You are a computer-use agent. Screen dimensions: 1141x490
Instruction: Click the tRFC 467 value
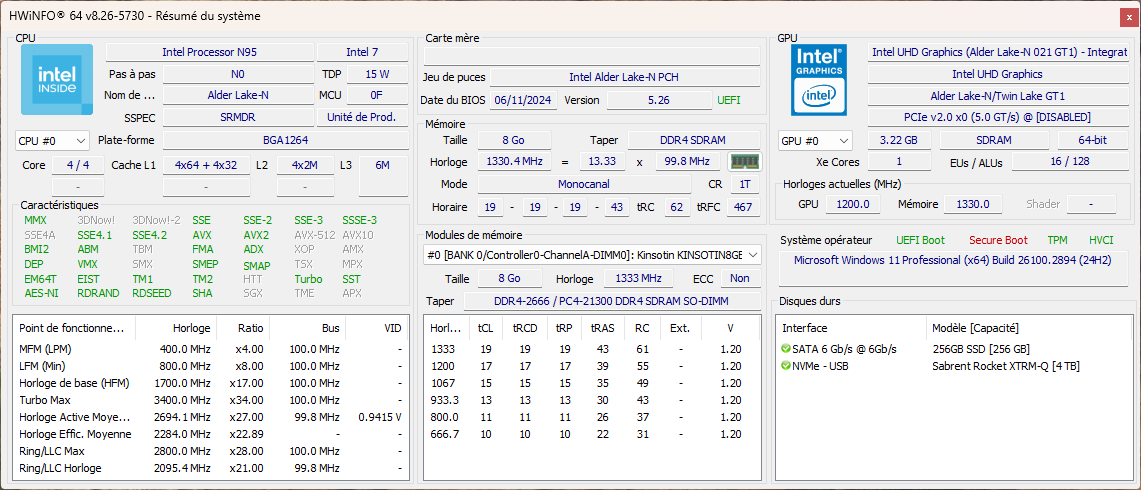(743, 208)
